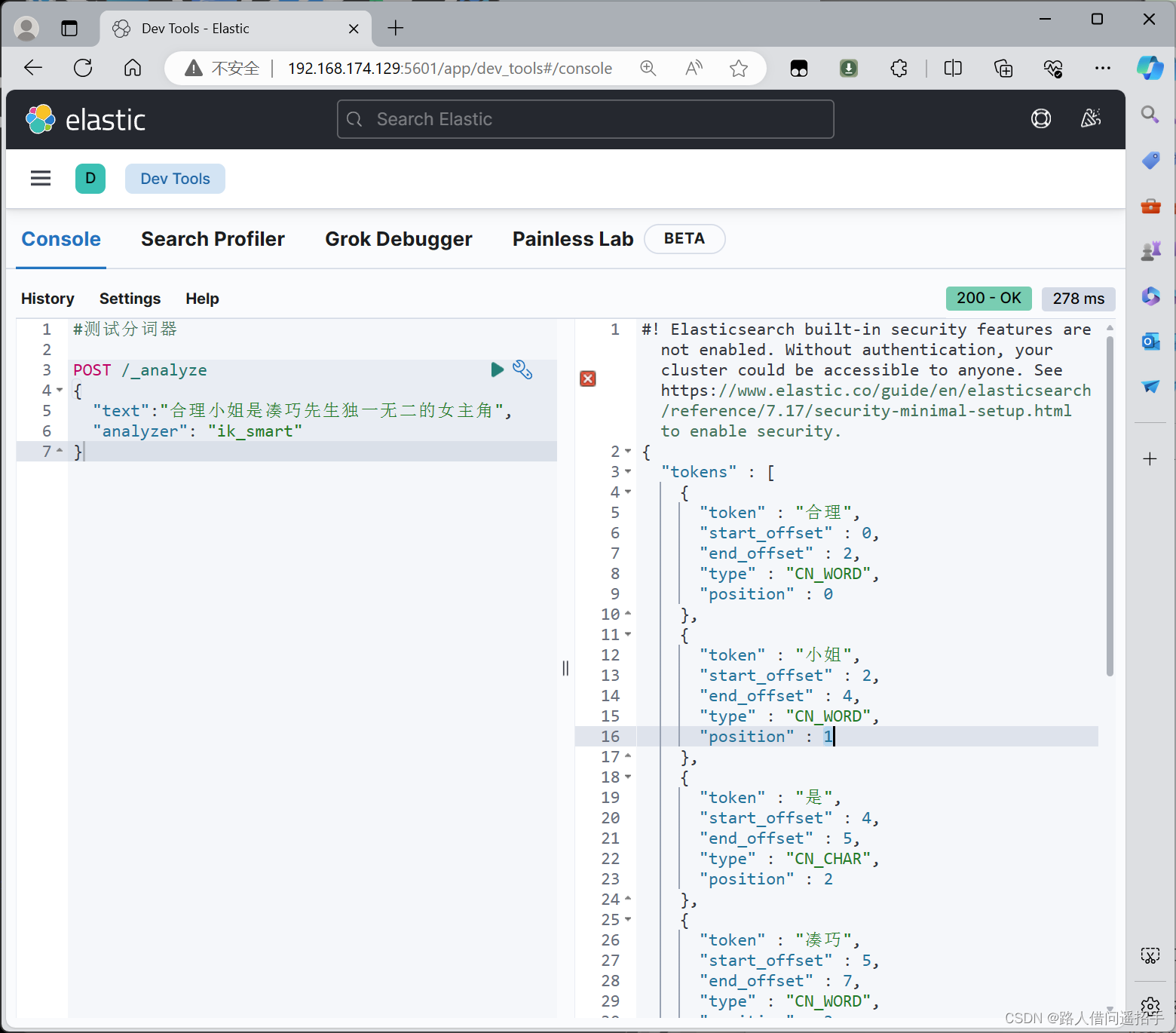The image size is (1176, 1033).
Task: Collapse the token object at line 11
Action: [x=628, y=634]
